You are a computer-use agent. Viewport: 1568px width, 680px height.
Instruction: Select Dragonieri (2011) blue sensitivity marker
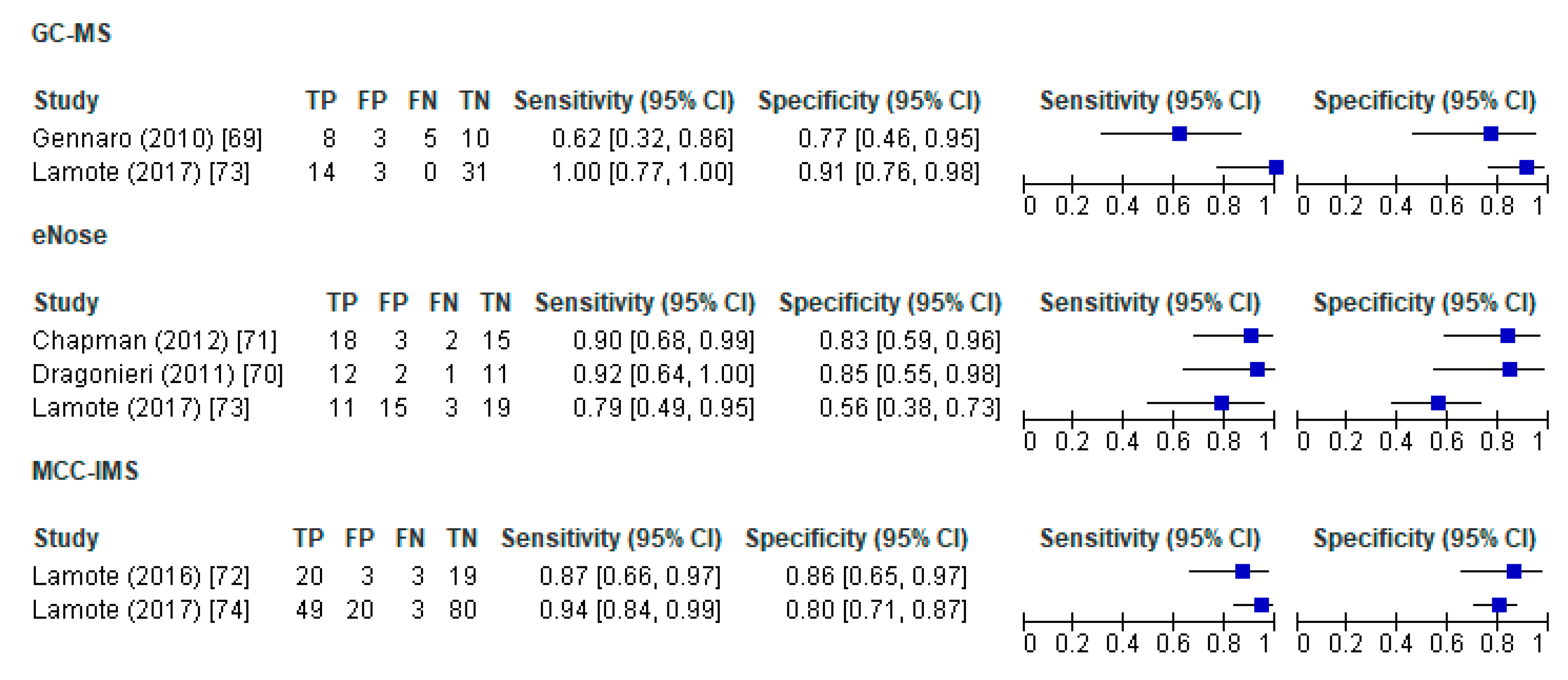click(1257, 369)
